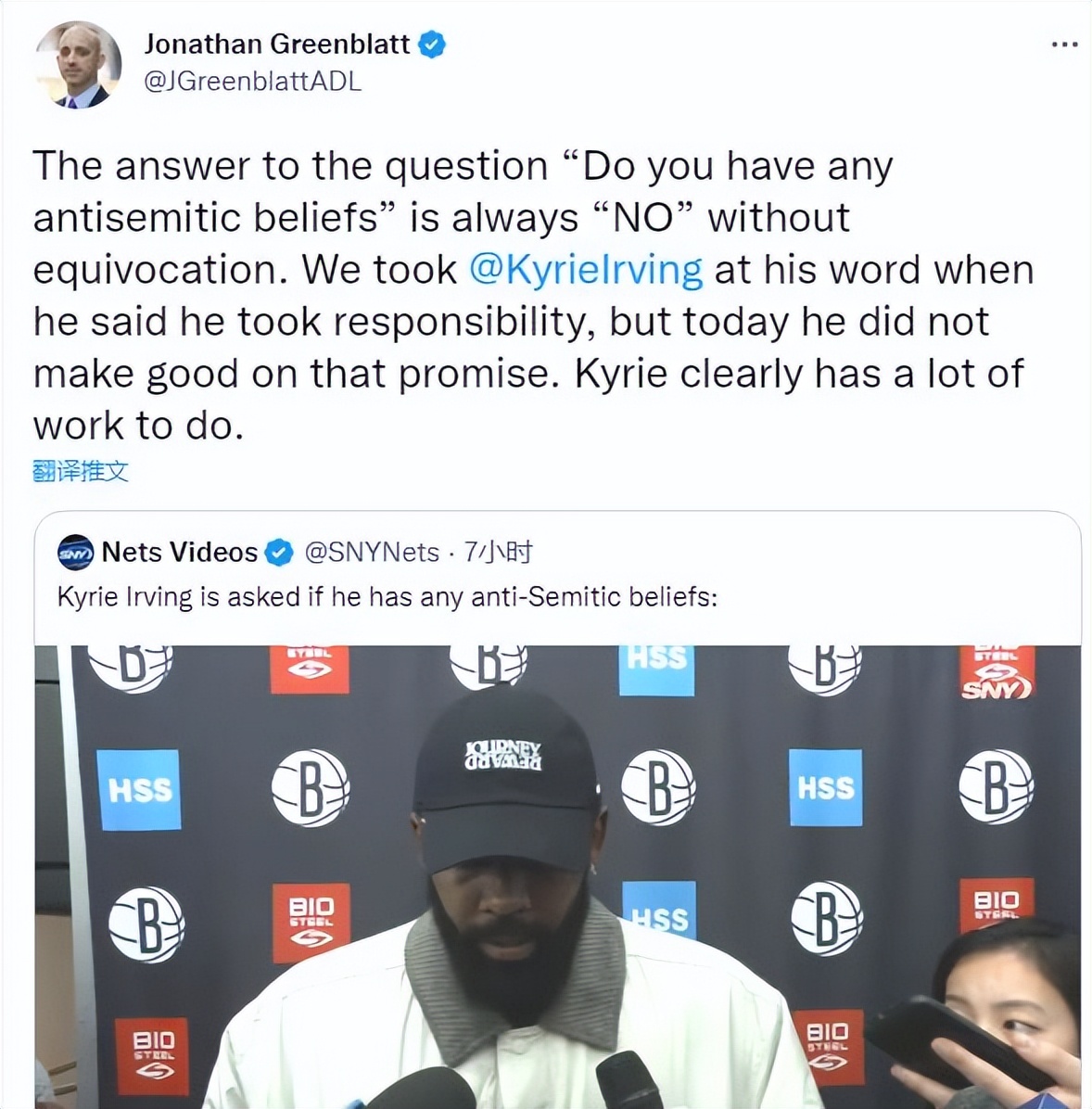Screen dimensions: 1092x1109
Task: Open the three-dot more options menu
Action: point(1064,45)
